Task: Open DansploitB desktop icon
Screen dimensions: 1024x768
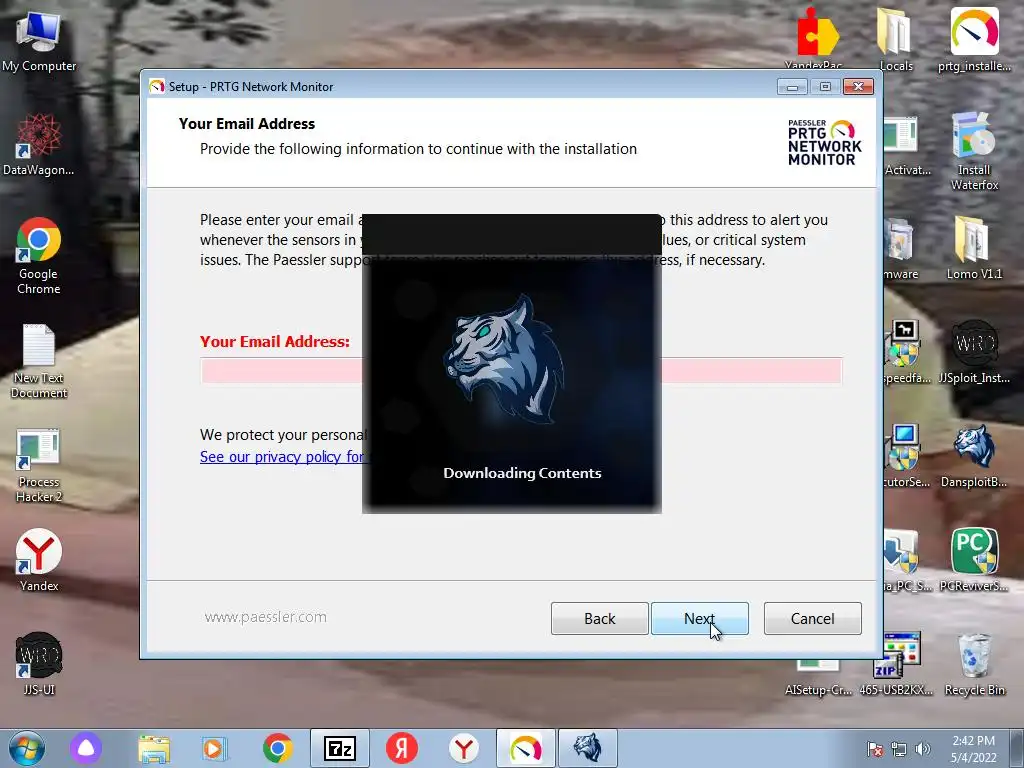Action: (974, 456)
